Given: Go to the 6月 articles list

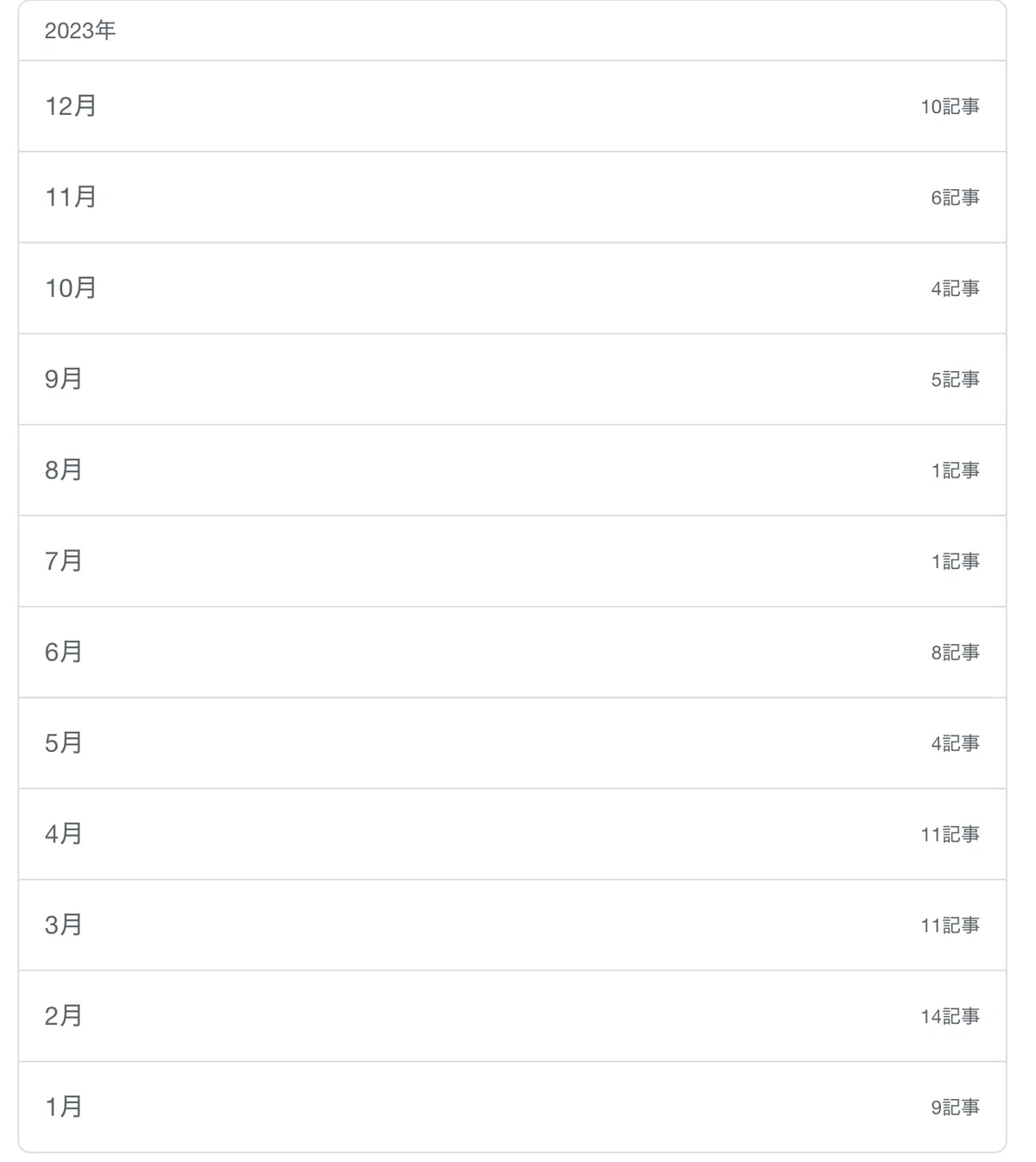Looking at the screenshot, I should 512,653.
